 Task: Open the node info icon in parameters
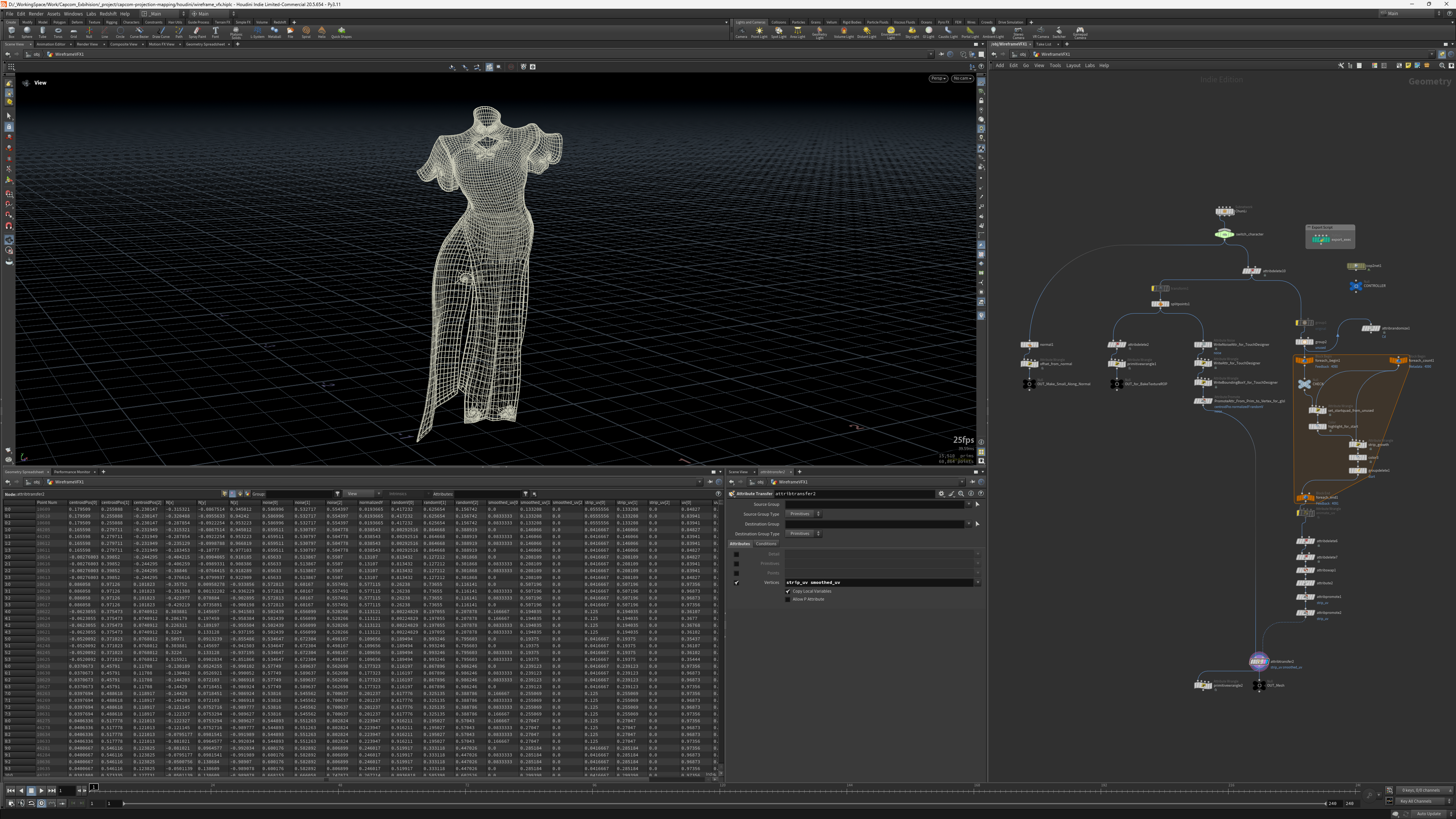coord(971,493)
